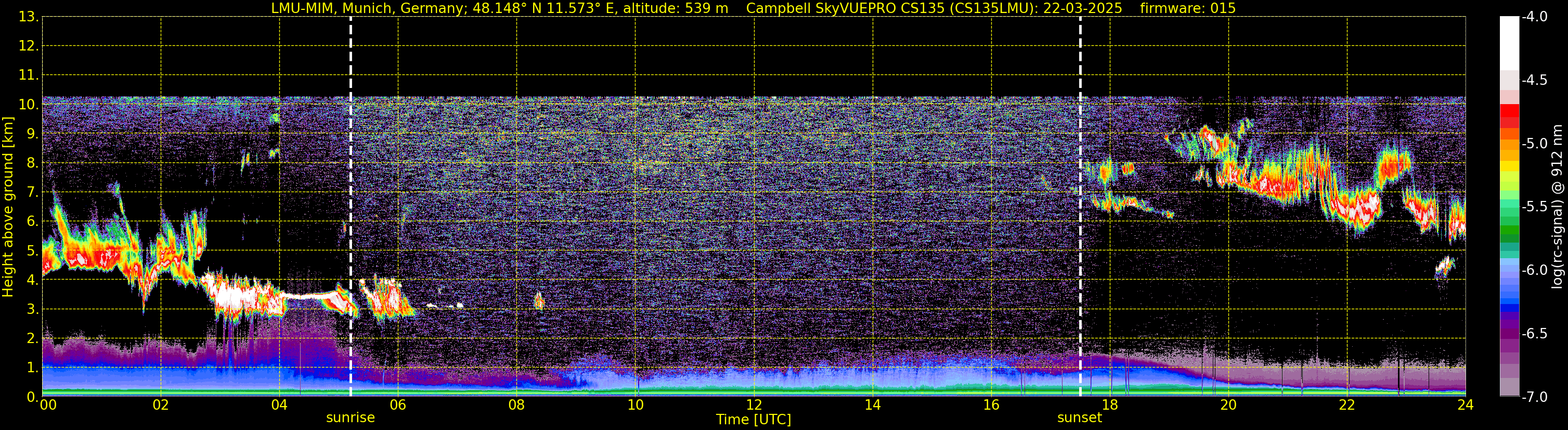Click the 'sunrise' label below the time axis
Screen dimensions: 1568x430
tap(351, 418)
